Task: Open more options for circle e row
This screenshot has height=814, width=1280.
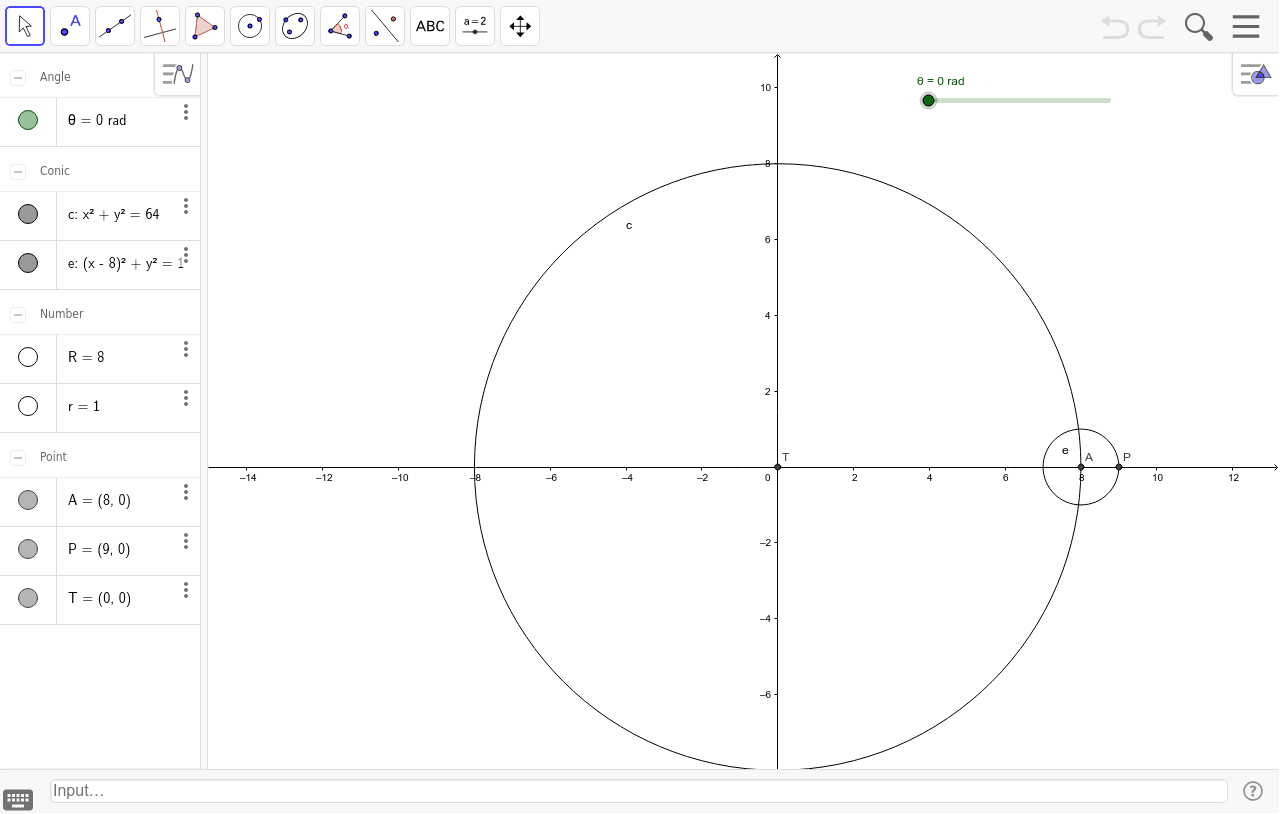Action: (x=186, y=255)
